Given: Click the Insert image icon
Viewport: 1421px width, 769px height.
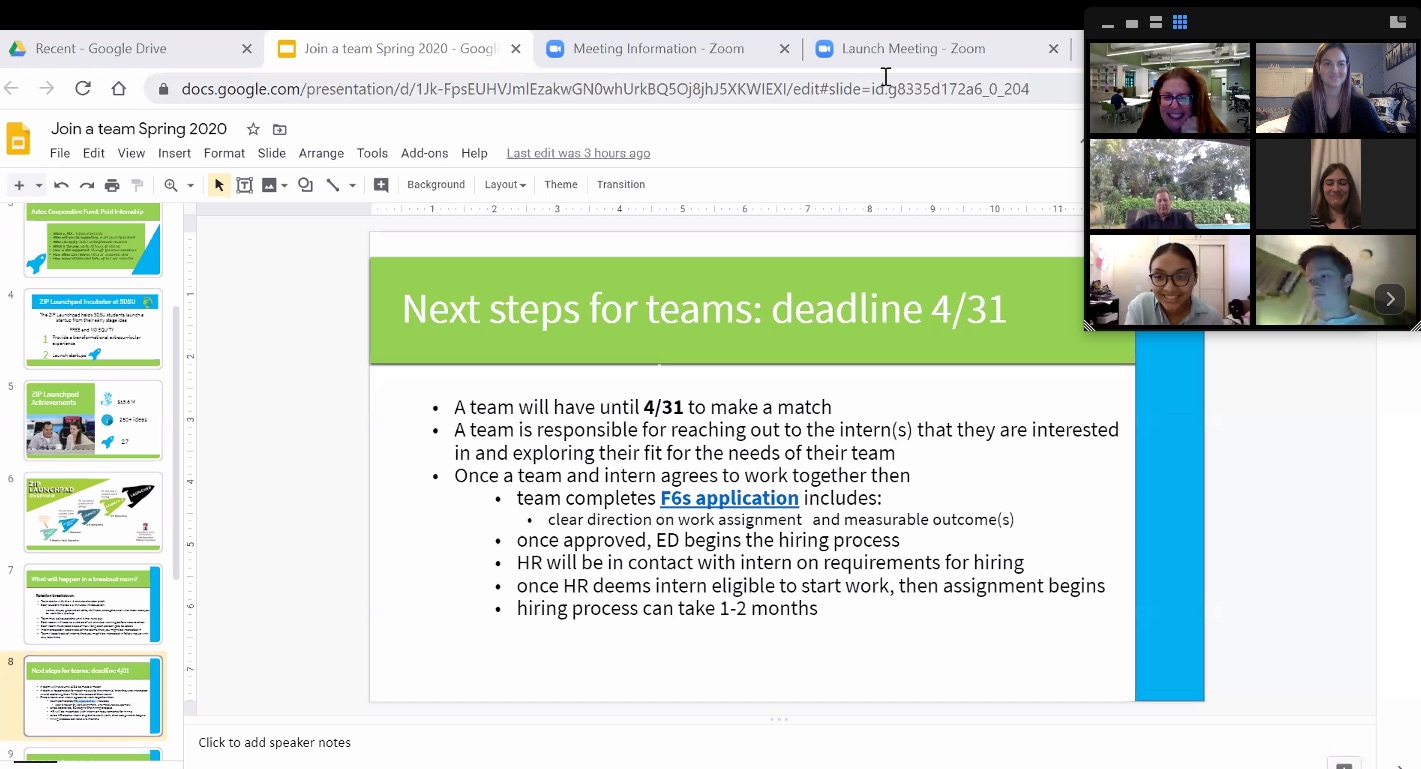Looking at the screenshot, I should 269,185.
